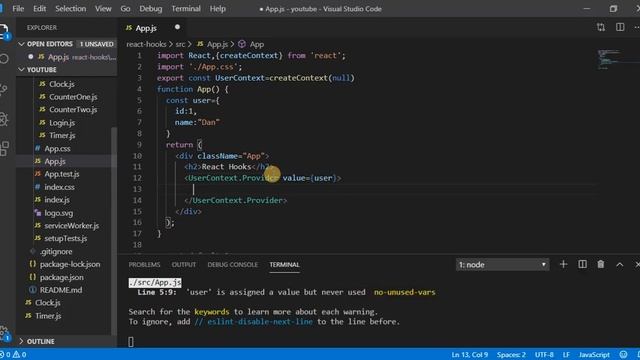
Task: Click the JavaScript language mode status item
Action: (594, 355)
